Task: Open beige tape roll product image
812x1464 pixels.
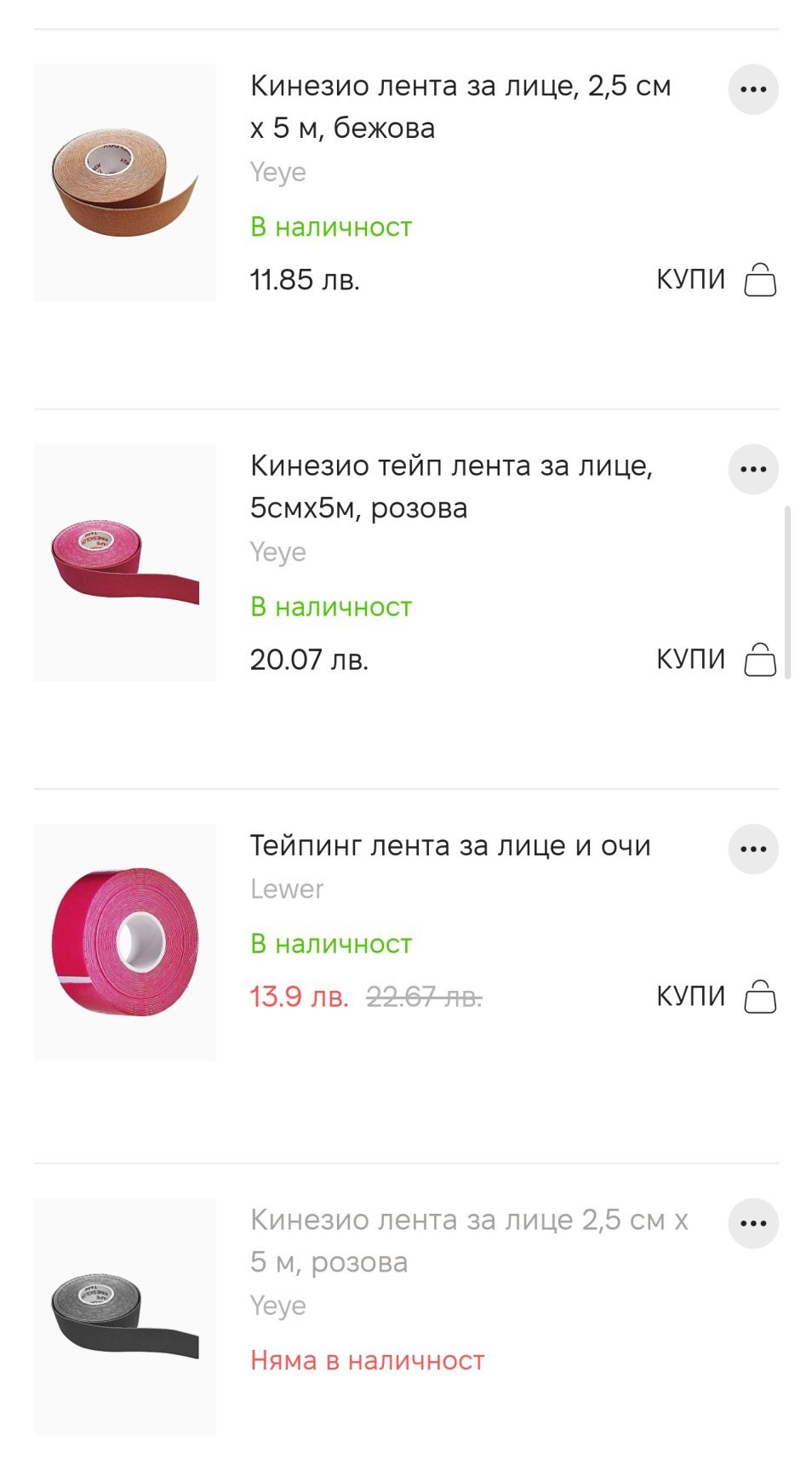Action: (x=125, y=182)
